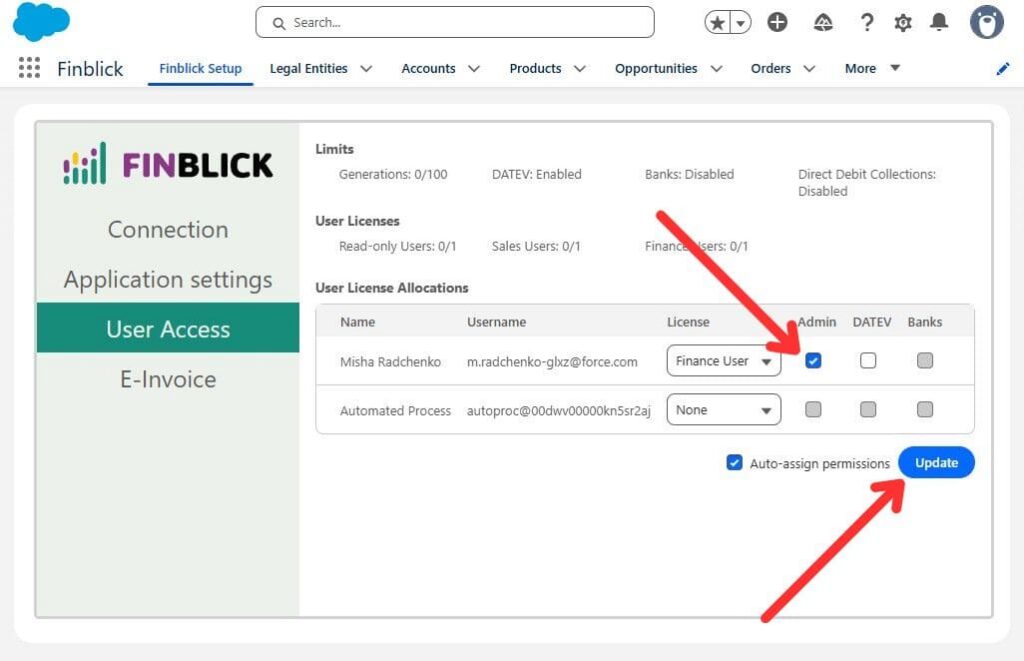Open the Orders tab
This screenshot has width=1024, height=661.
771,68
